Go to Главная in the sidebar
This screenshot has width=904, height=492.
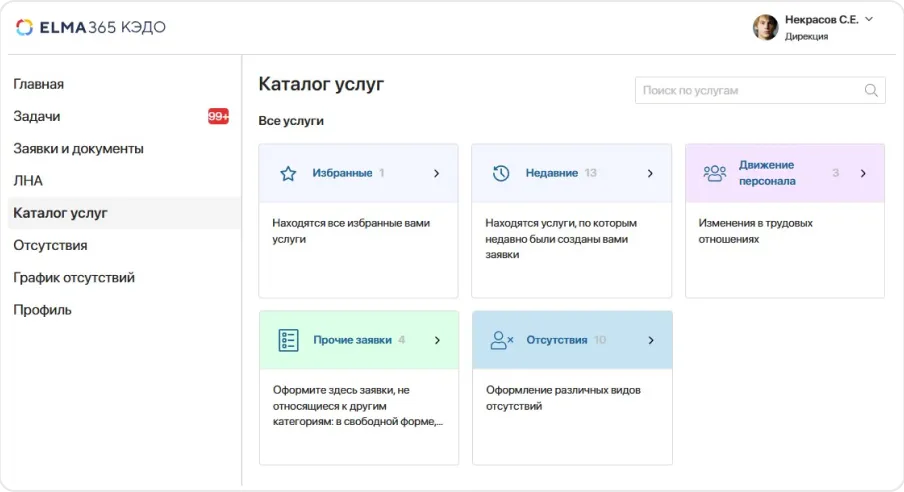point(39,84)
